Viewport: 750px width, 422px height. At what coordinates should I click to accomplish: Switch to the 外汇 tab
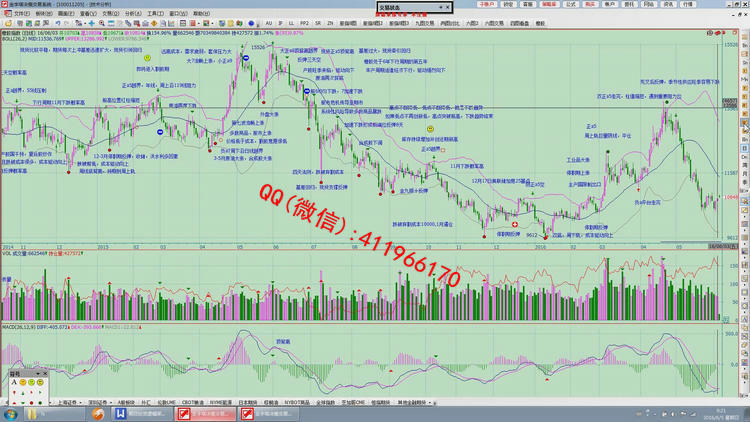pyautogui.click(x=146, y=403)
